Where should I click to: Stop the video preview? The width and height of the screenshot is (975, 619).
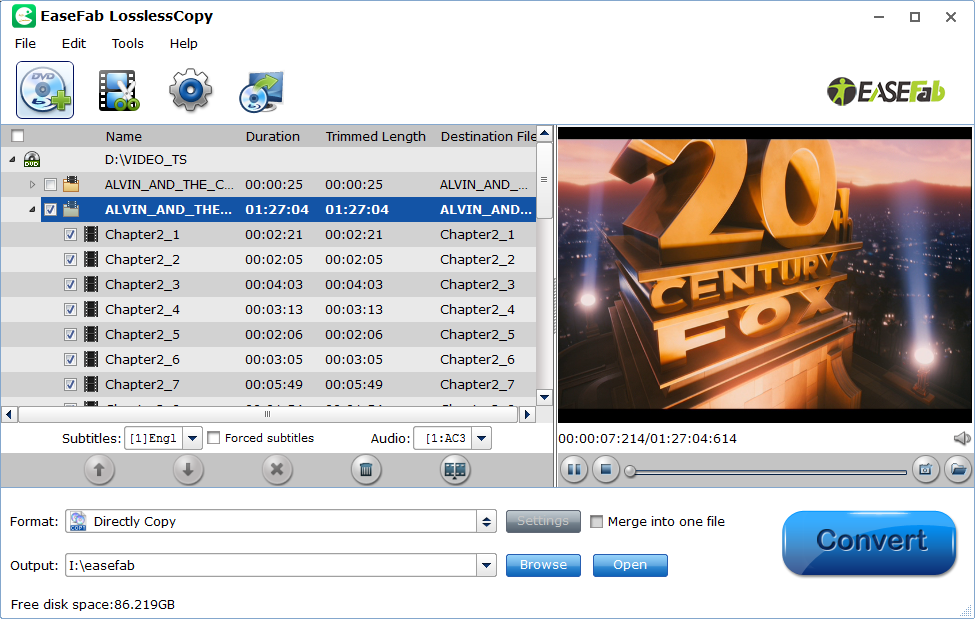[x=606, y=470]
